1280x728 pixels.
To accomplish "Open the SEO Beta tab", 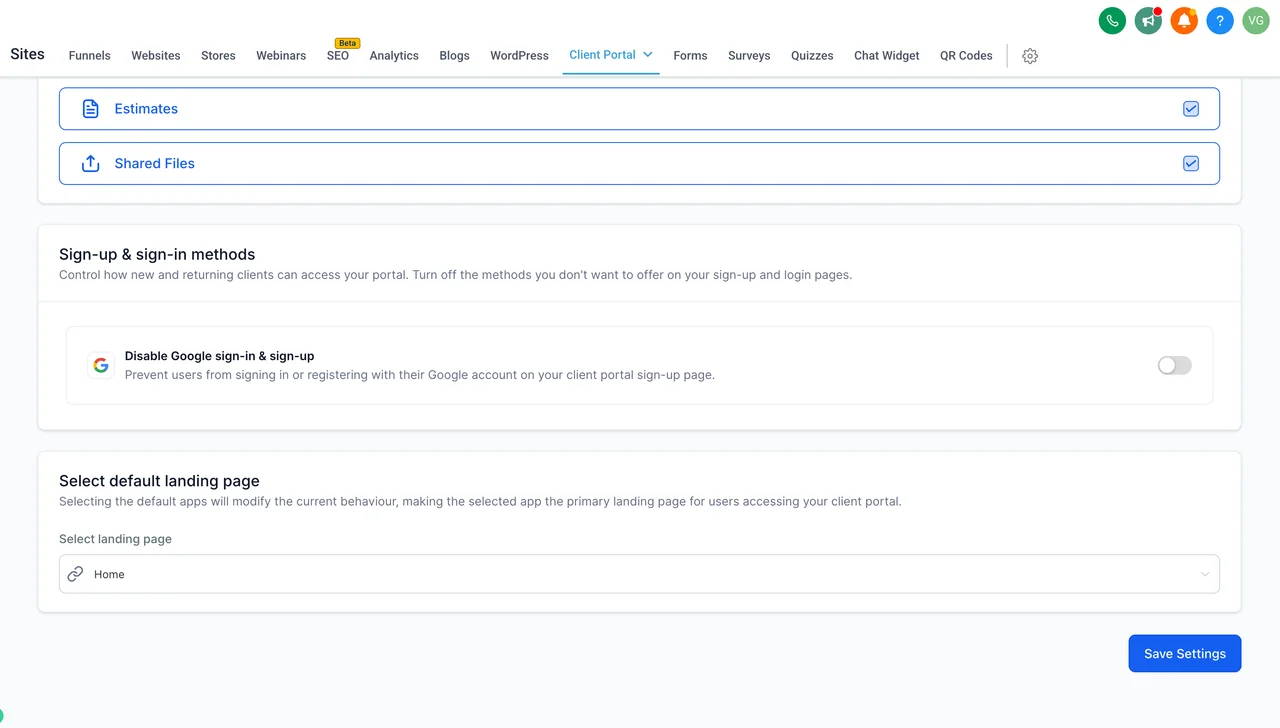I will [x=338, y=56].
